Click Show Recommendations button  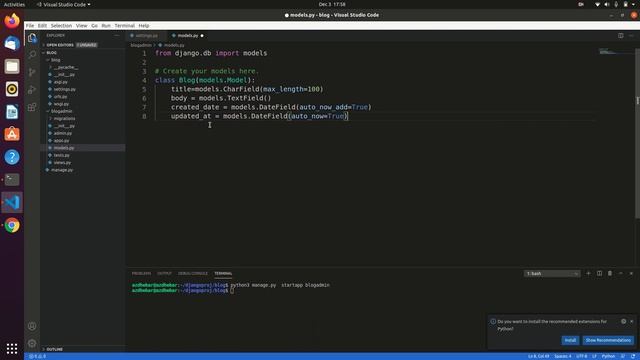pyautogui.click(x=608, y=340)
